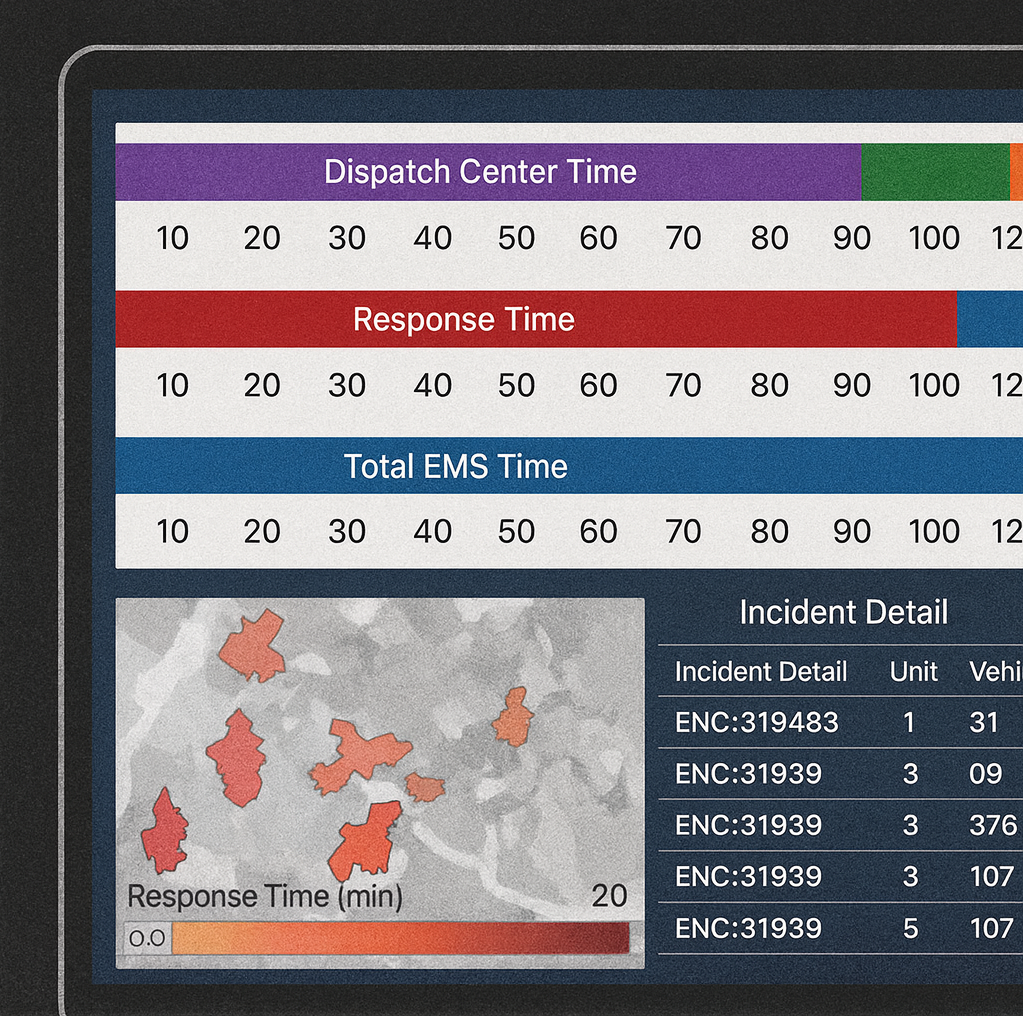Select the green segment beside Dispatch Center Time
This screenshot has width=1023, height=1016.
934,172
